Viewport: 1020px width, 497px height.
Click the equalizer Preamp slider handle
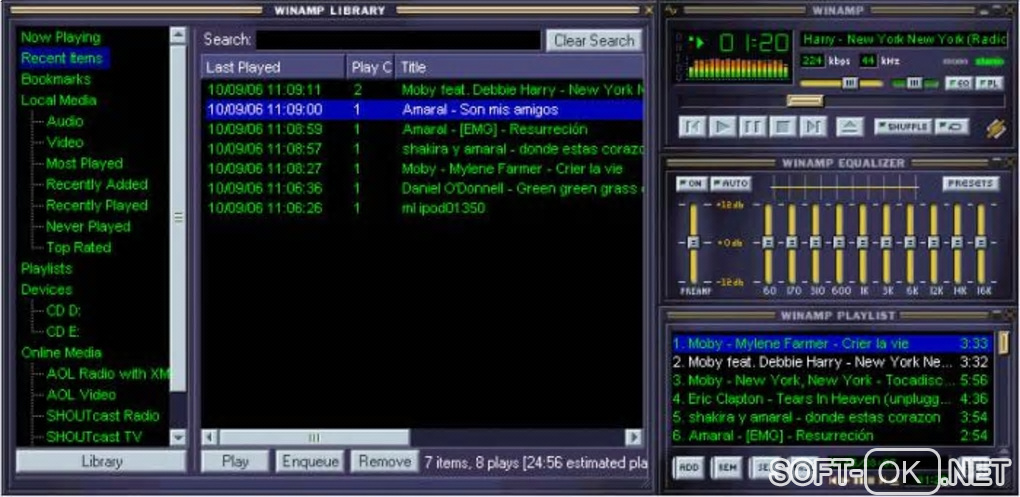coord(692,242)
